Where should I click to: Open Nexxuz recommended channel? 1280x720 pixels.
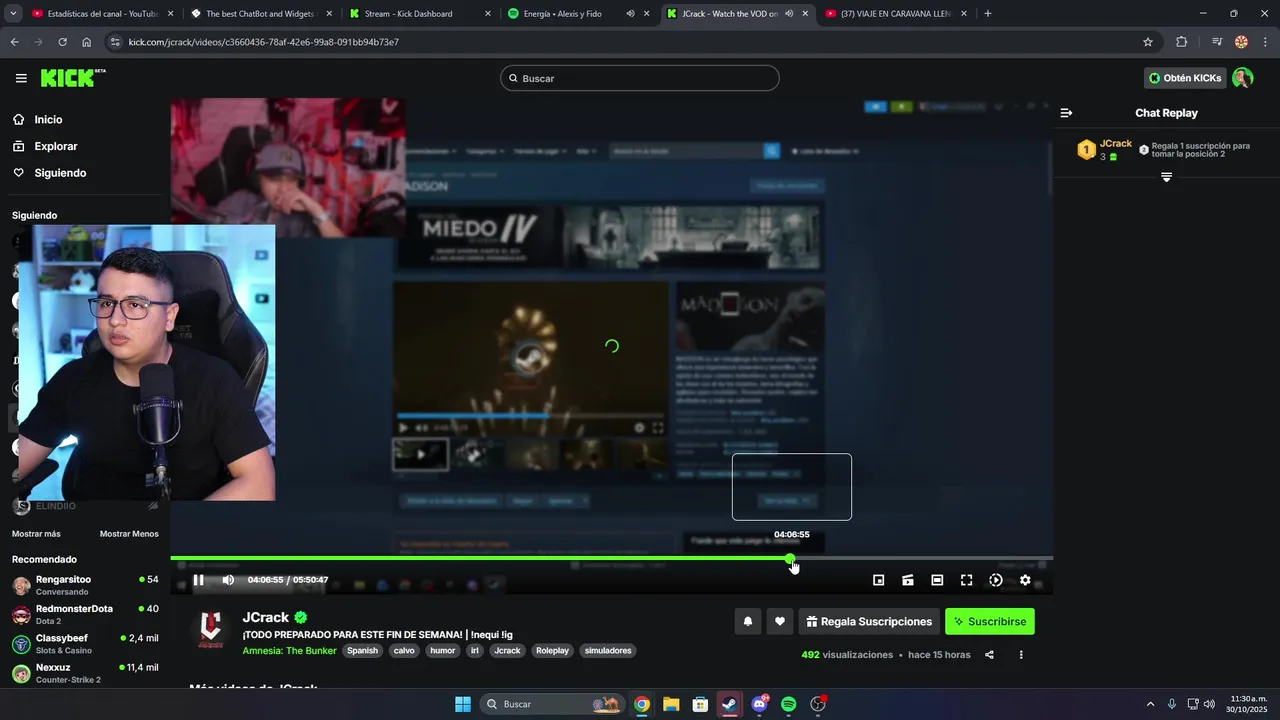[85, 672]
